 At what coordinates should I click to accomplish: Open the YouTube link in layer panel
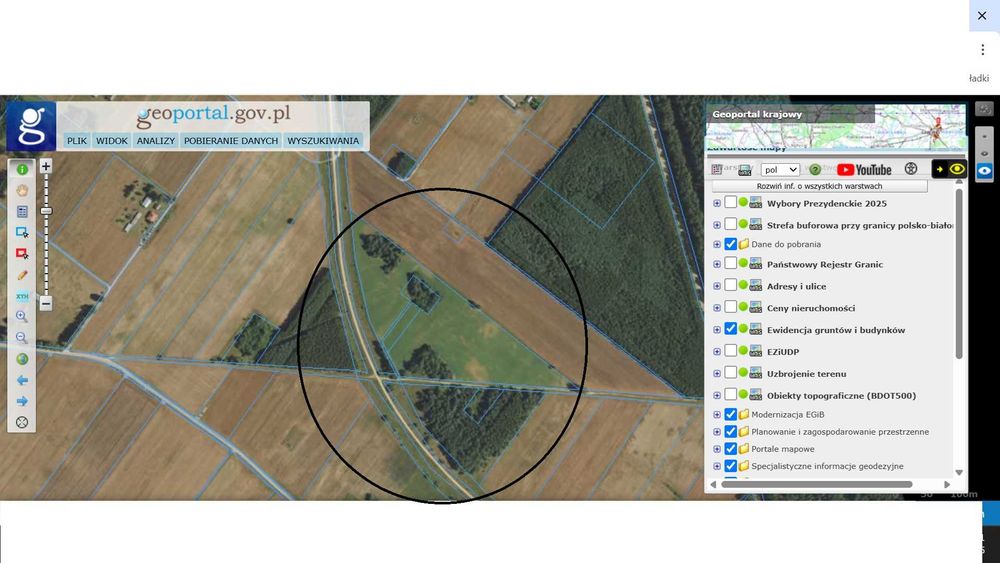point(864,170)
